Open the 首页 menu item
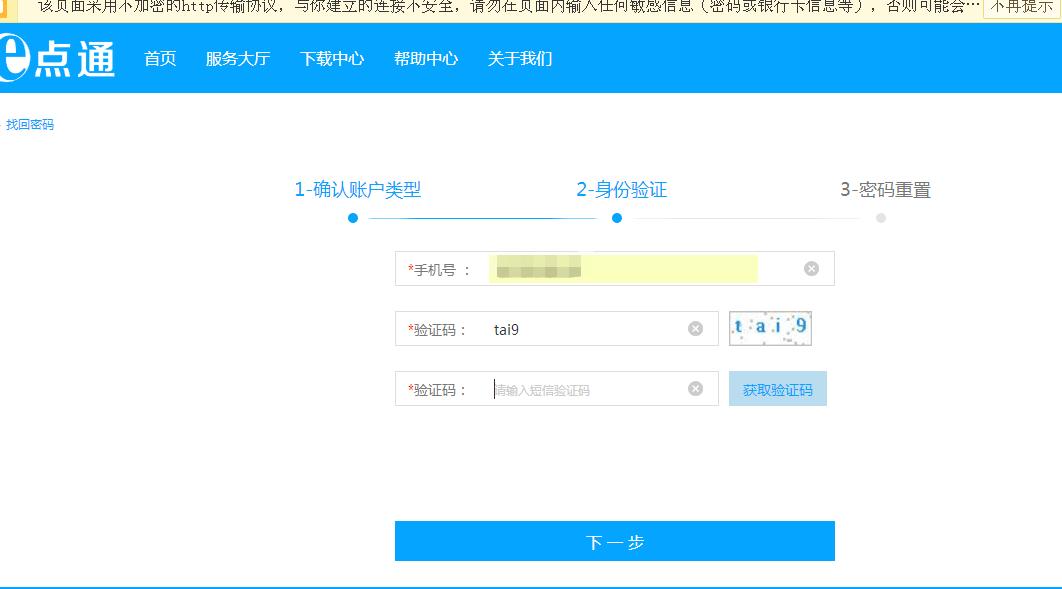 coord(158,58)
